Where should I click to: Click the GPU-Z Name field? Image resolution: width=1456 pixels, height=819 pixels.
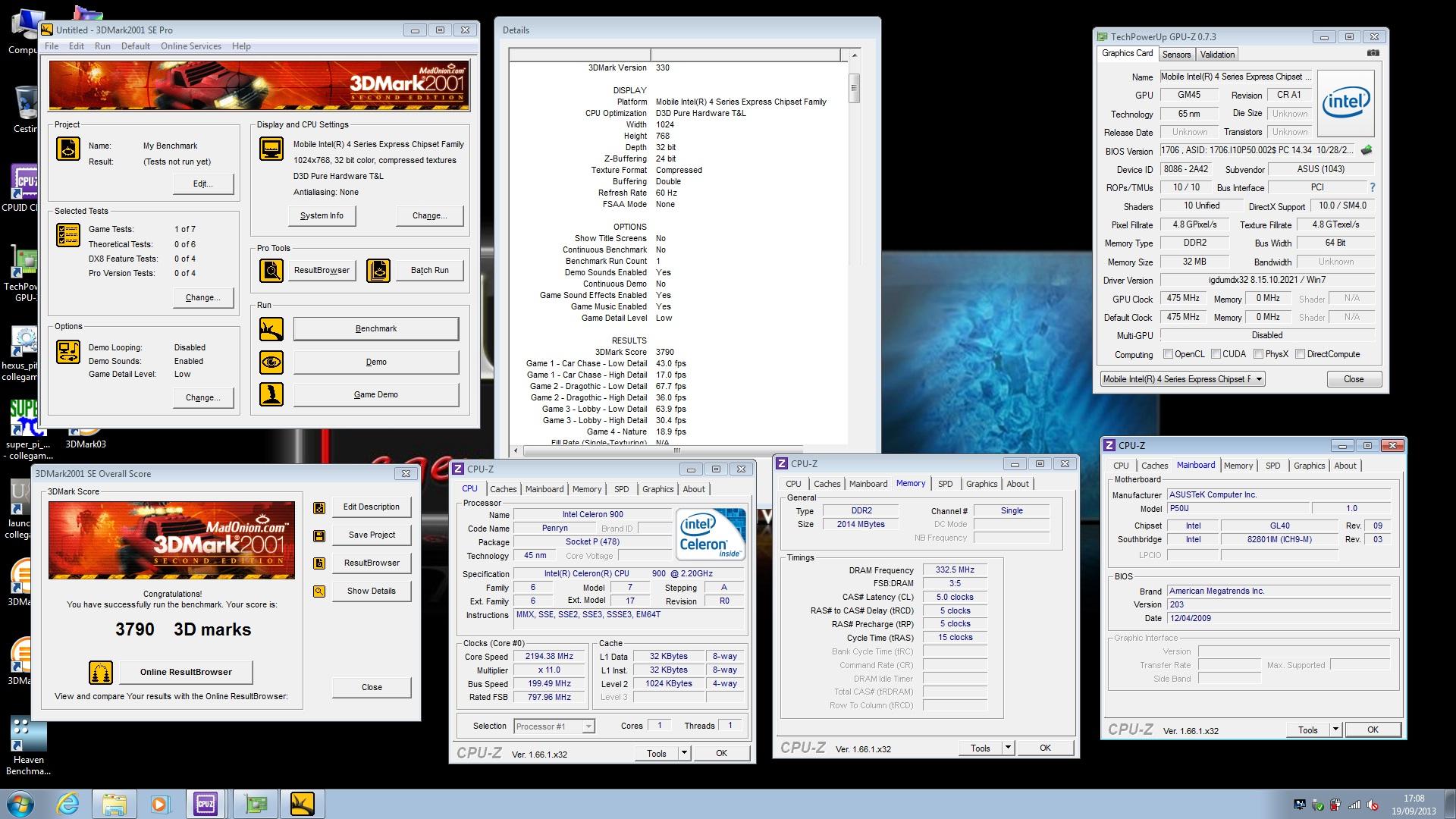coord(1235,77)
